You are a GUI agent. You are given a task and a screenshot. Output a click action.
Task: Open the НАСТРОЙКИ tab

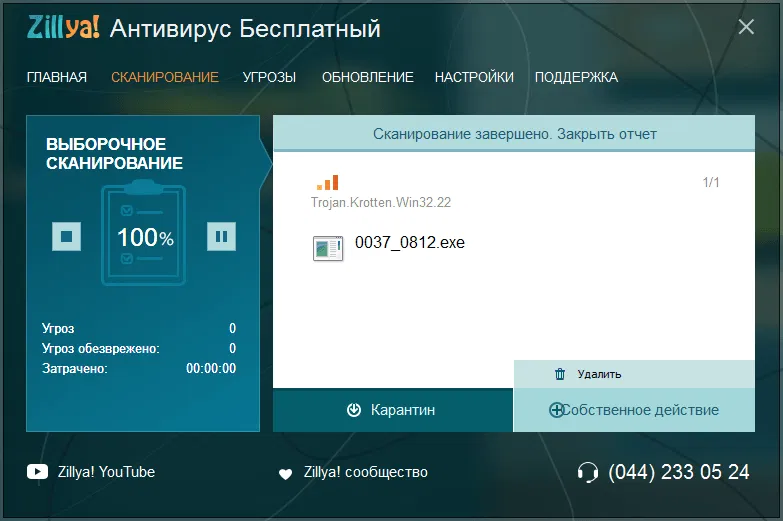click(x=474, y=77)
